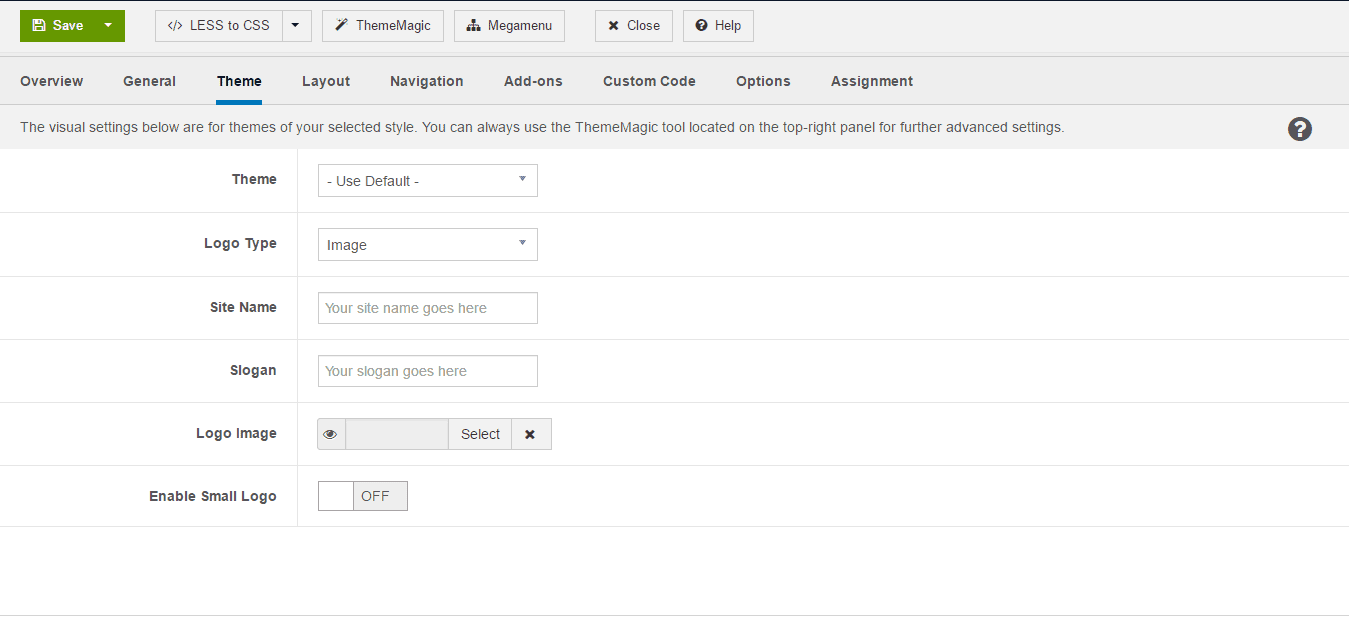The height and width of the screenshot is (617, 1349).
Task: Click the green Save button
Action: [58, 26]
